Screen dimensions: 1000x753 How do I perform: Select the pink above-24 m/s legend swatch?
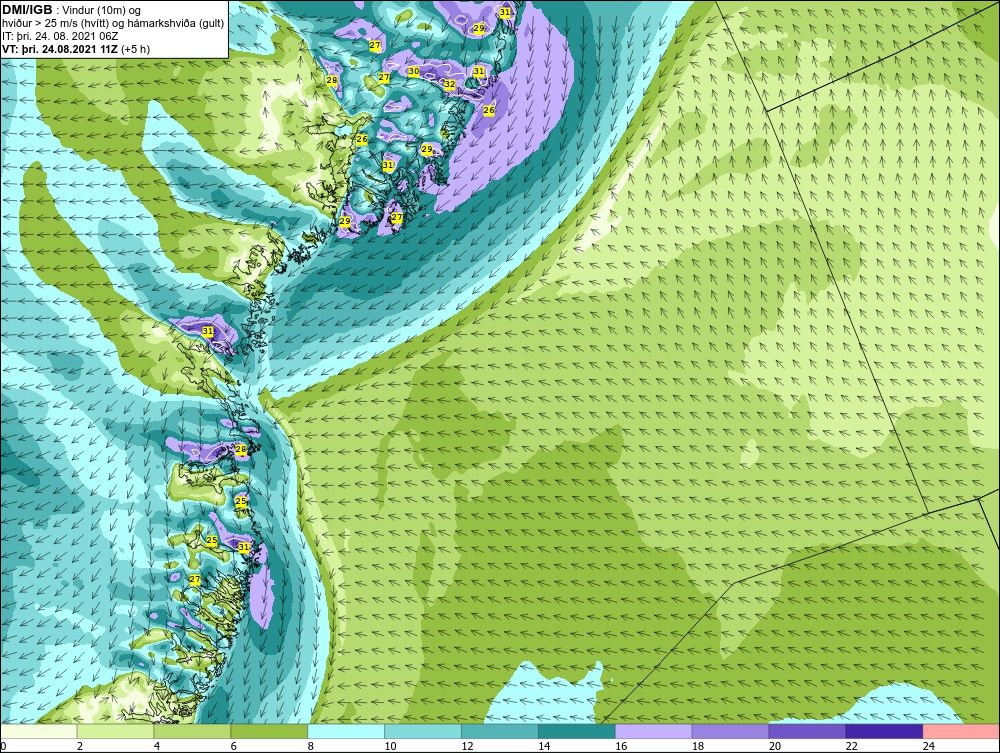tap(961, 731)
